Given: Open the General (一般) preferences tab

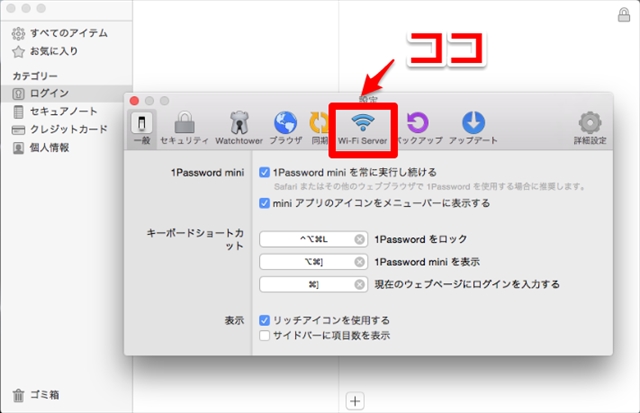Looking at the screenshot, I should point(142,129).
